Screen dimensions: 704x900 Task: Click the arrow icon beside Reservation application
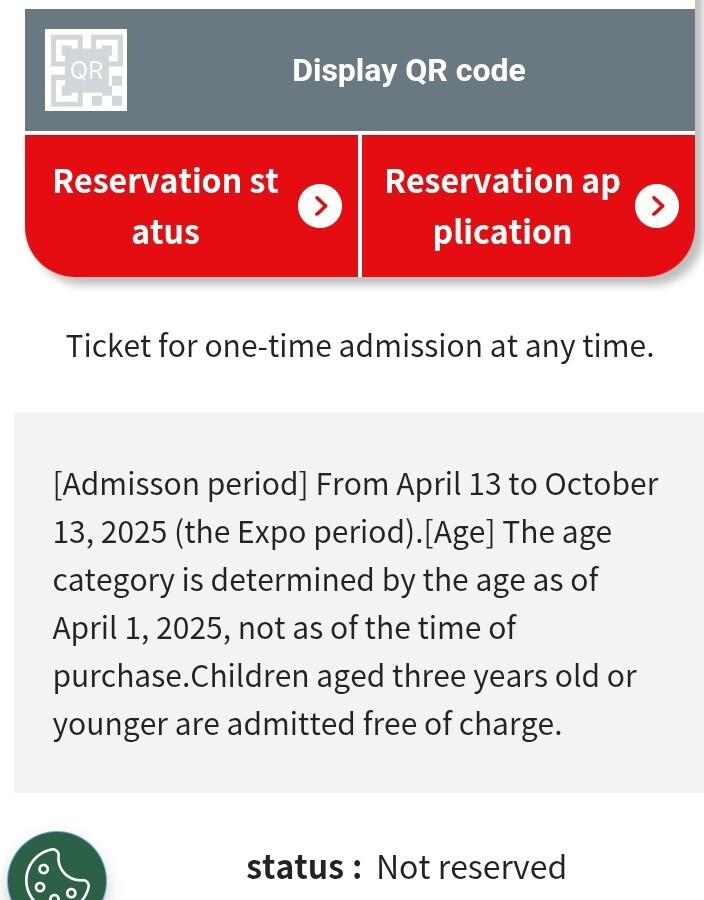(657, 206)
